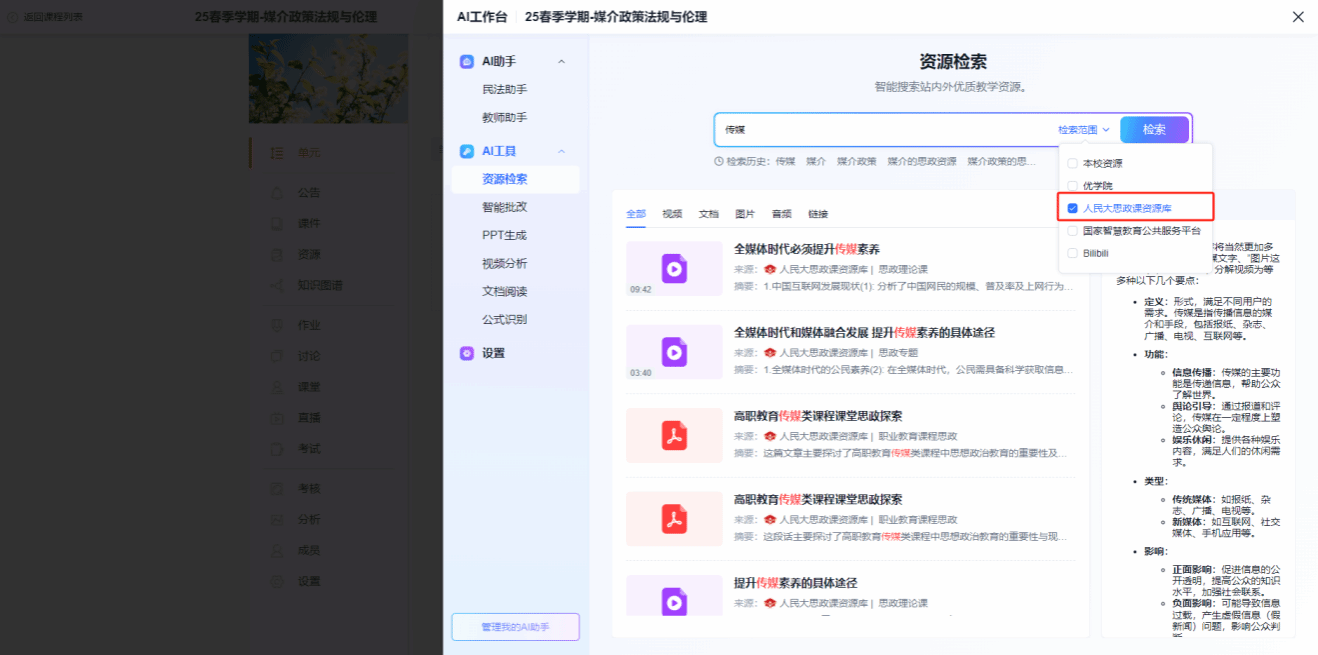
Task: Enable the 本校资源 checkbox
Action: [1073, 163]
